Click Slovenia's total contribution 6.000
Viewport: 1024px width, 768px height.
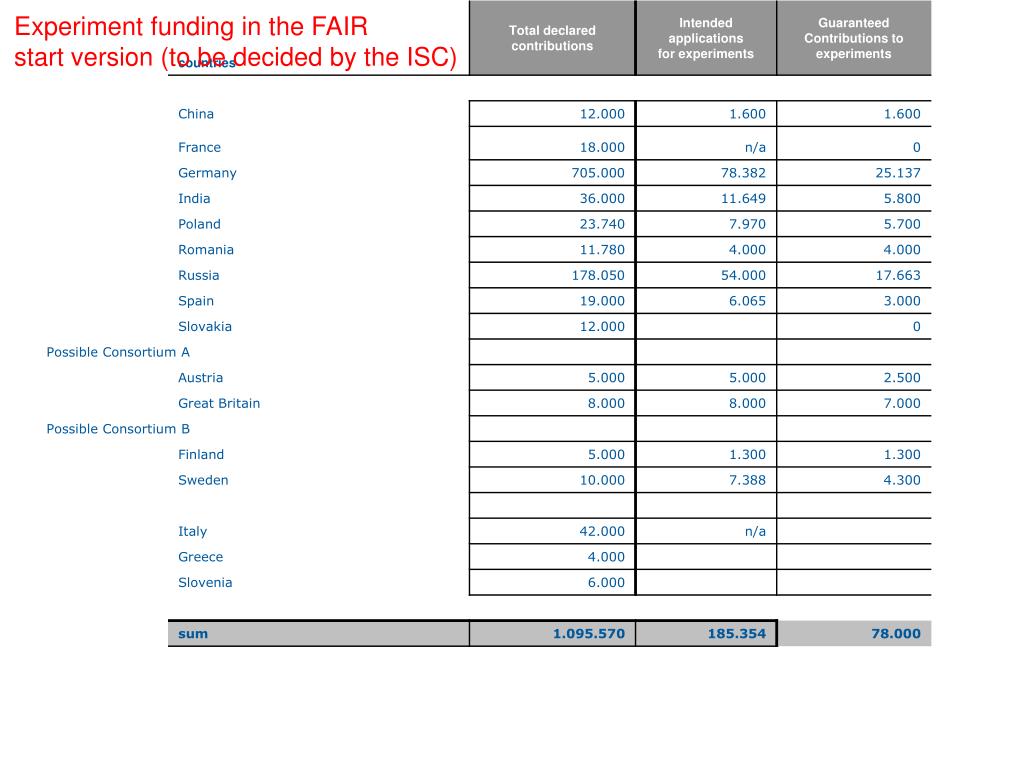point(606,583)
